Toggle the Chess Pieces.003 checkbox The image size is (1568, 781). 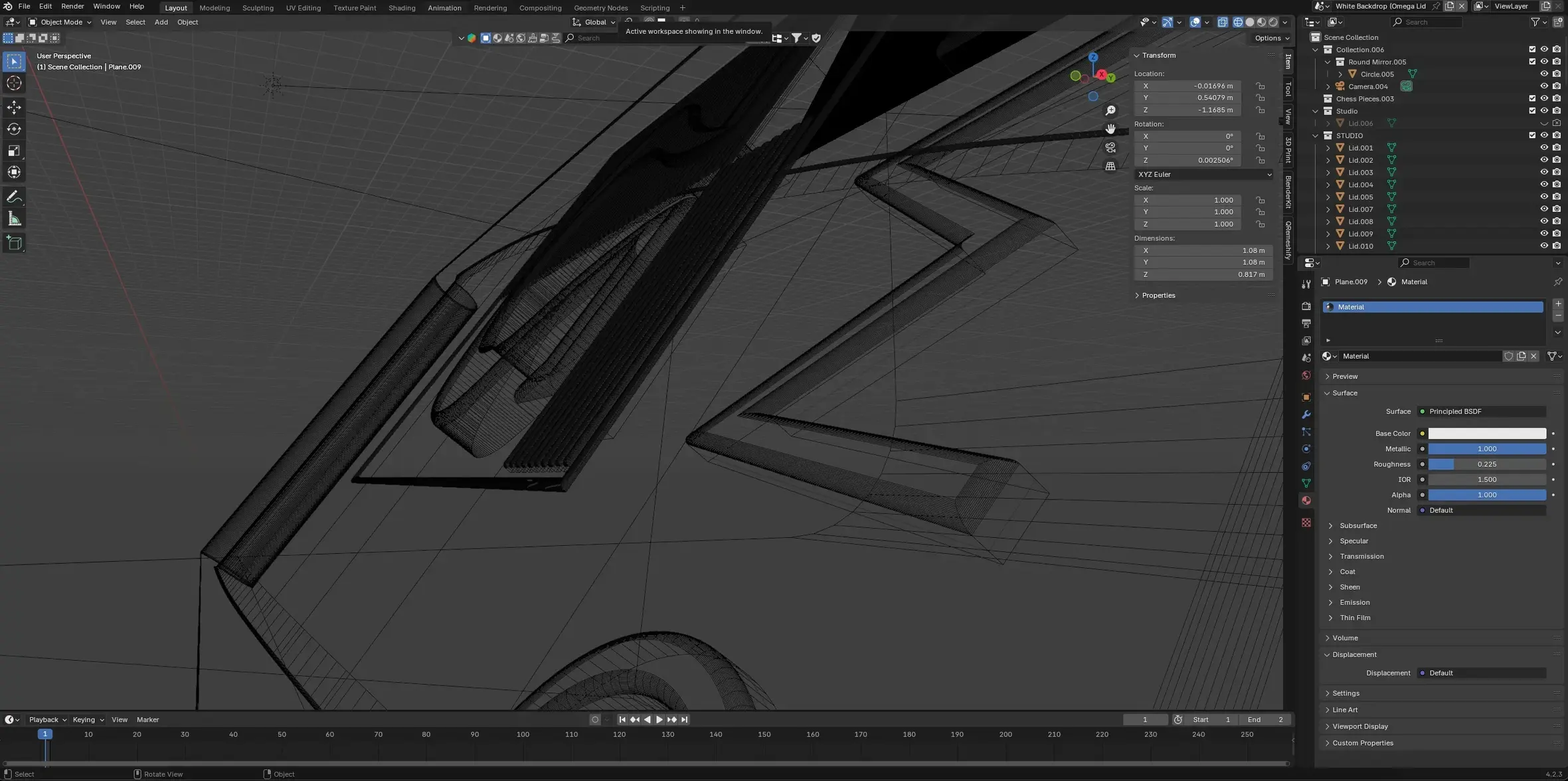tap(1531, 98)
